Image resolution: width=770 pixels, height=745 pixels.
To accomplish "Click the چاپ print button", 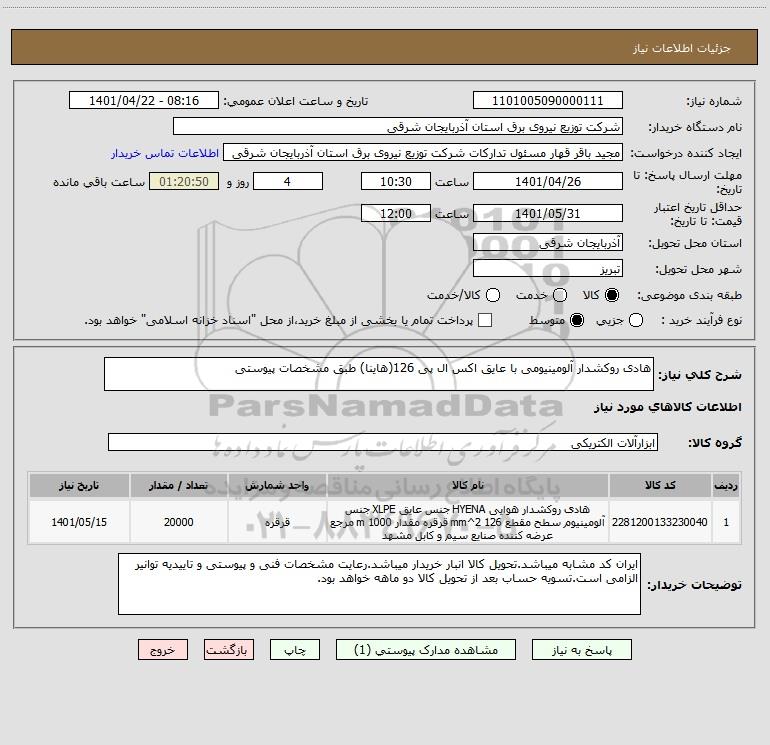I will (295, 650).
